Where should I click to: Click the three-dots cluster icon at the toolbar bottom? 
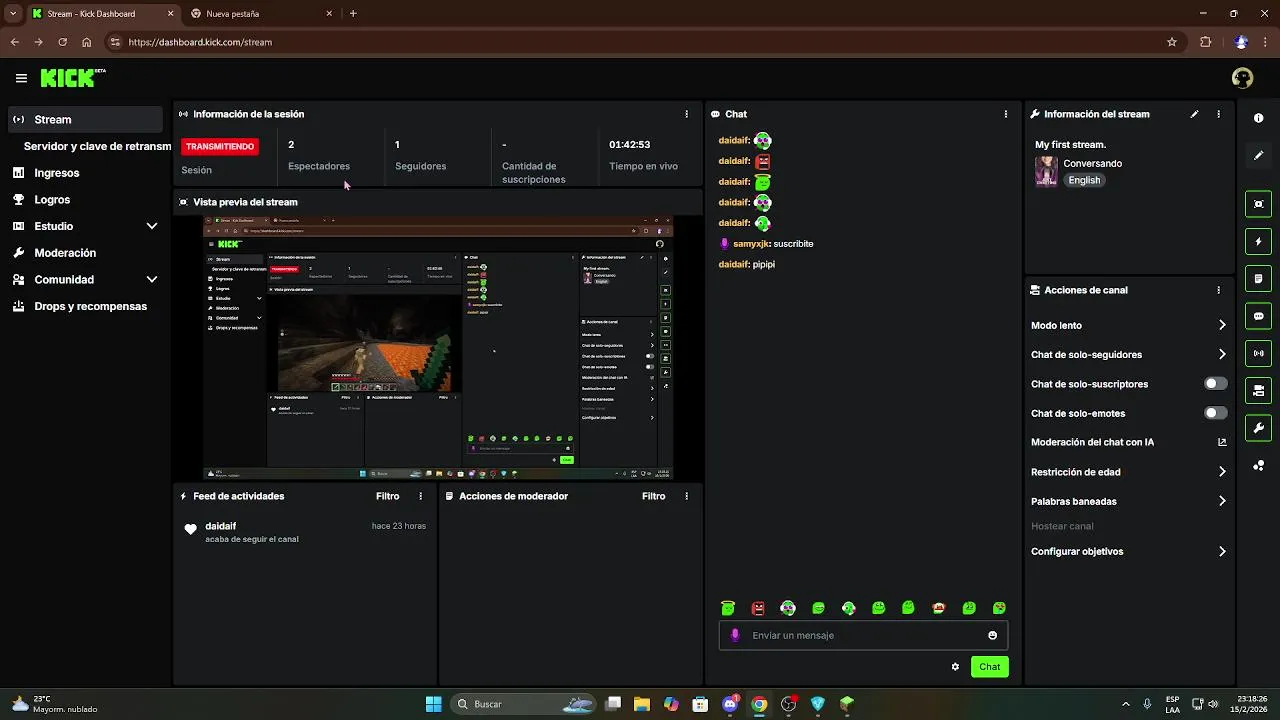pyautogui.click(x=1258, y=466)
